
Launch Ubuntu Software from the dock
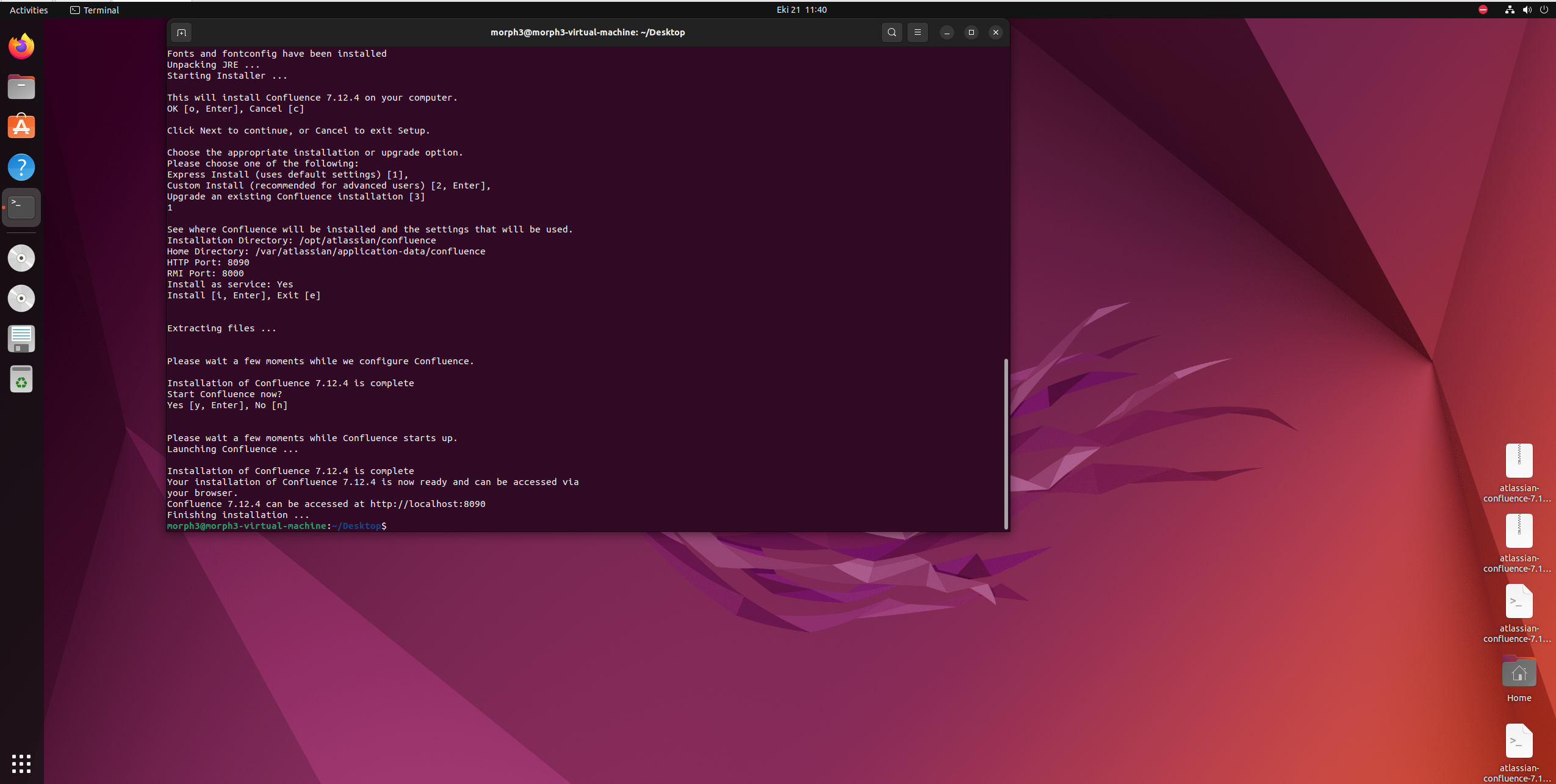coord(21,127)
